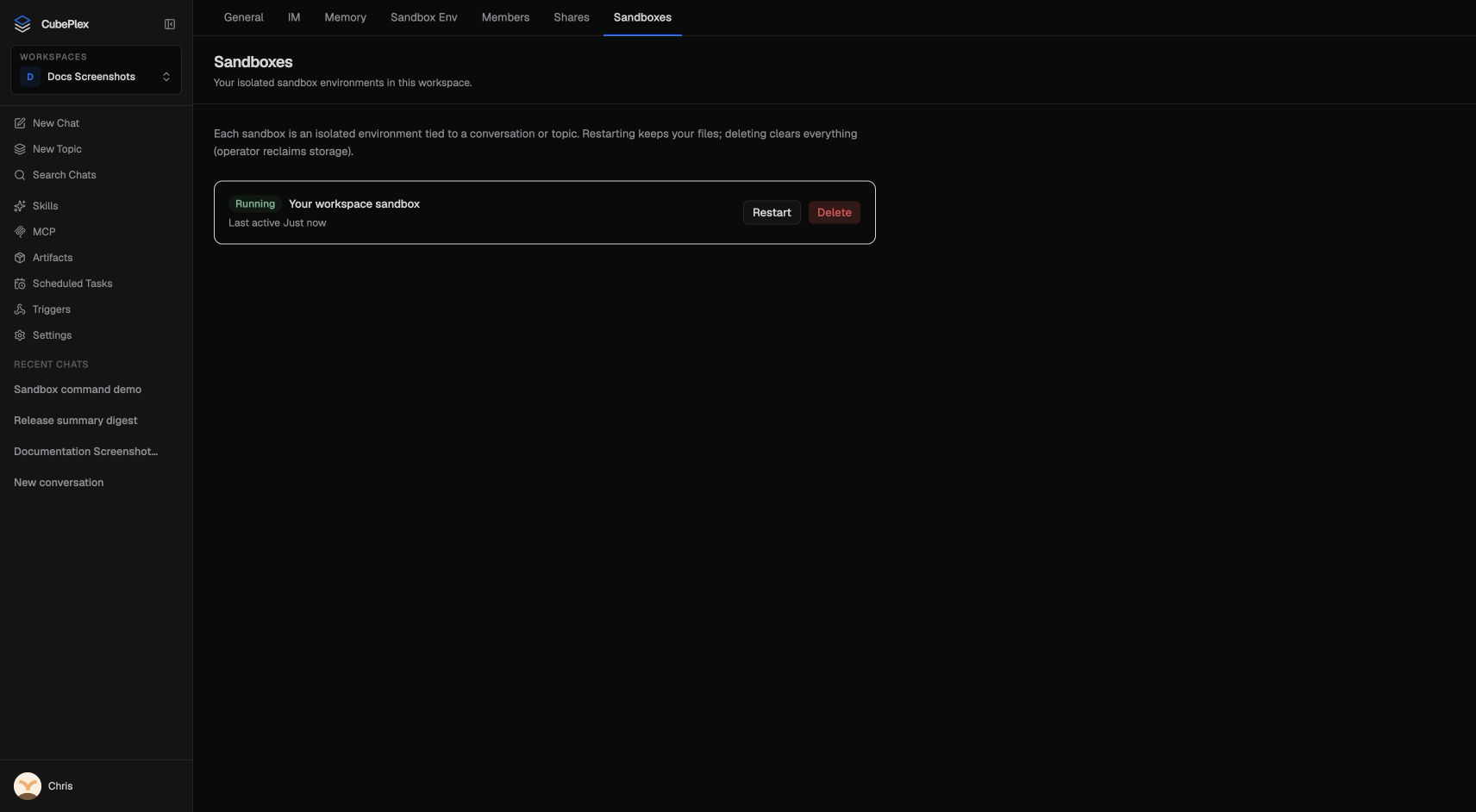Select the Sandboxes tab
Screen dimensions: 1476x812
[642, 17]
